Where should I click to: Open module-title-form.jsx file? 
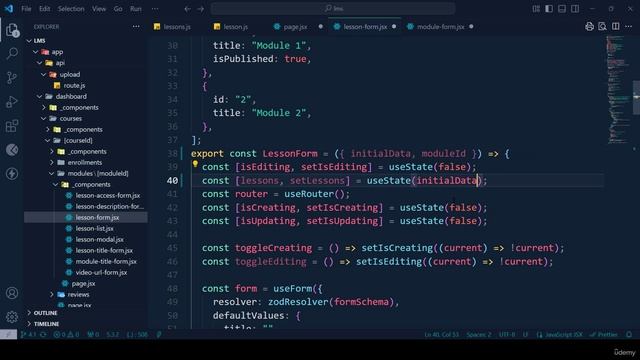point(106,261)
